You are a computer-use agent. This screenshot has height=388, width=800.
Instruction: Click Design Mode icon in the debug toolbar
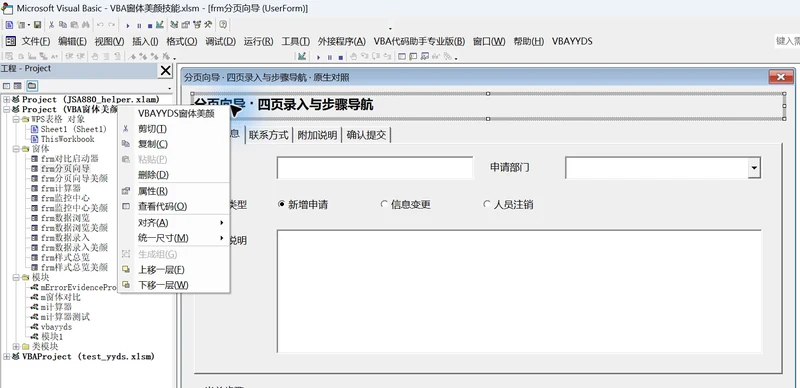coord(302,57)
